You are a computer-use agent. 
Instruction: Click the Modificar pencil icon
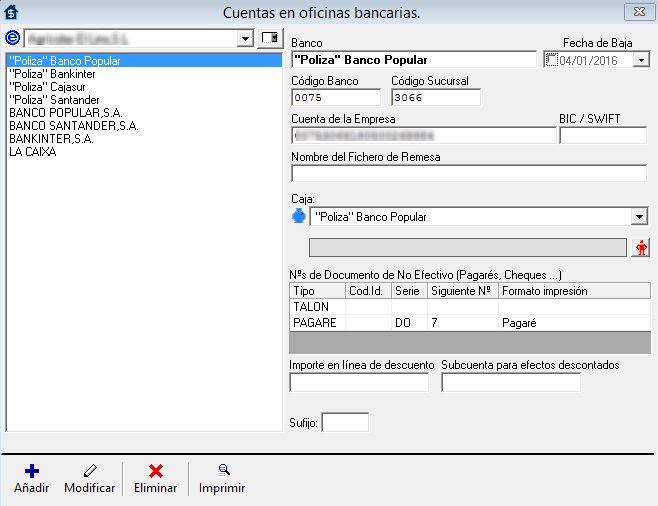pos(90,470)
